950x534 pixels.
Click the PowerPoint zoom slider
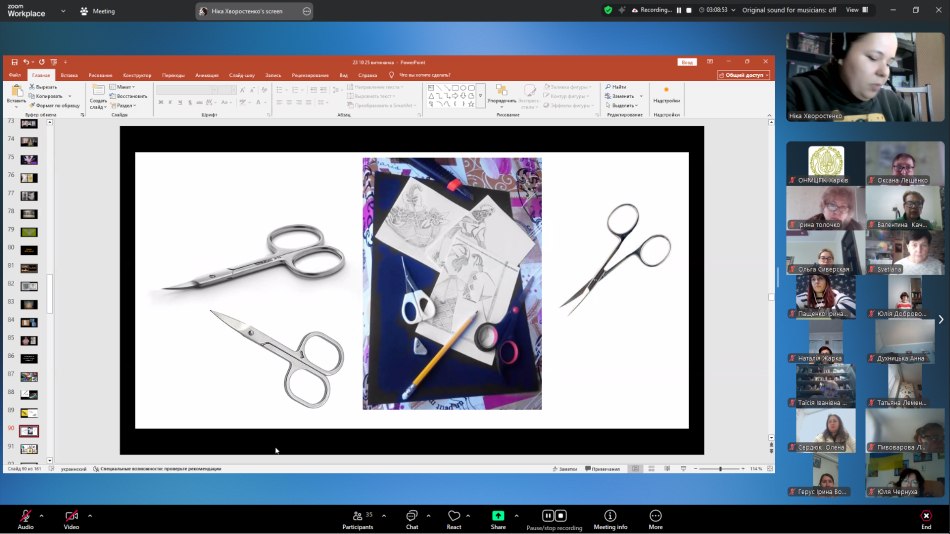pyautogui.click(x=720, y=468)
